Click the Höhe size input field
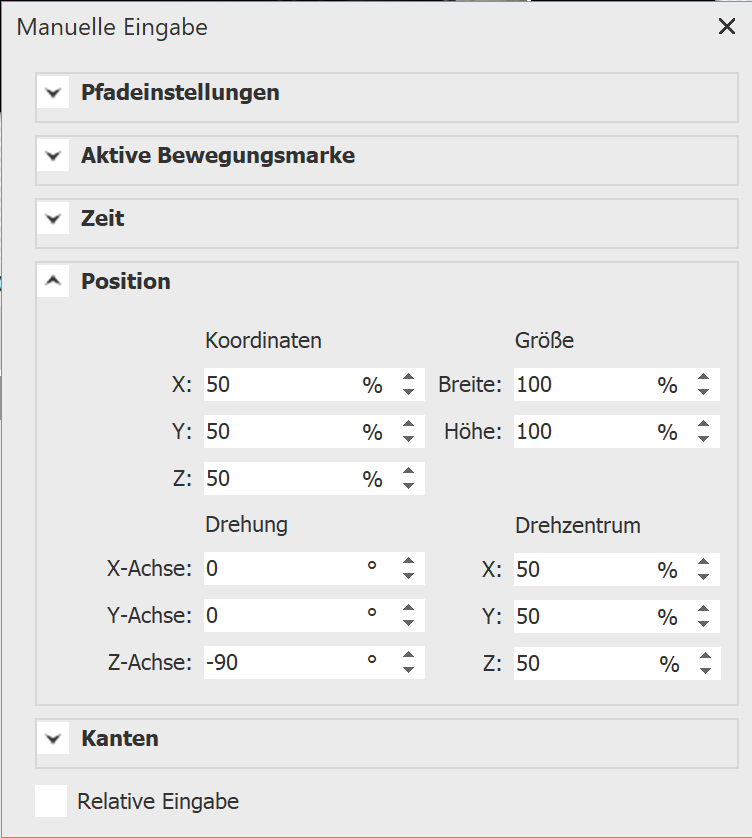The width and height of the screenshot is (752, 838). coord(580,432)
